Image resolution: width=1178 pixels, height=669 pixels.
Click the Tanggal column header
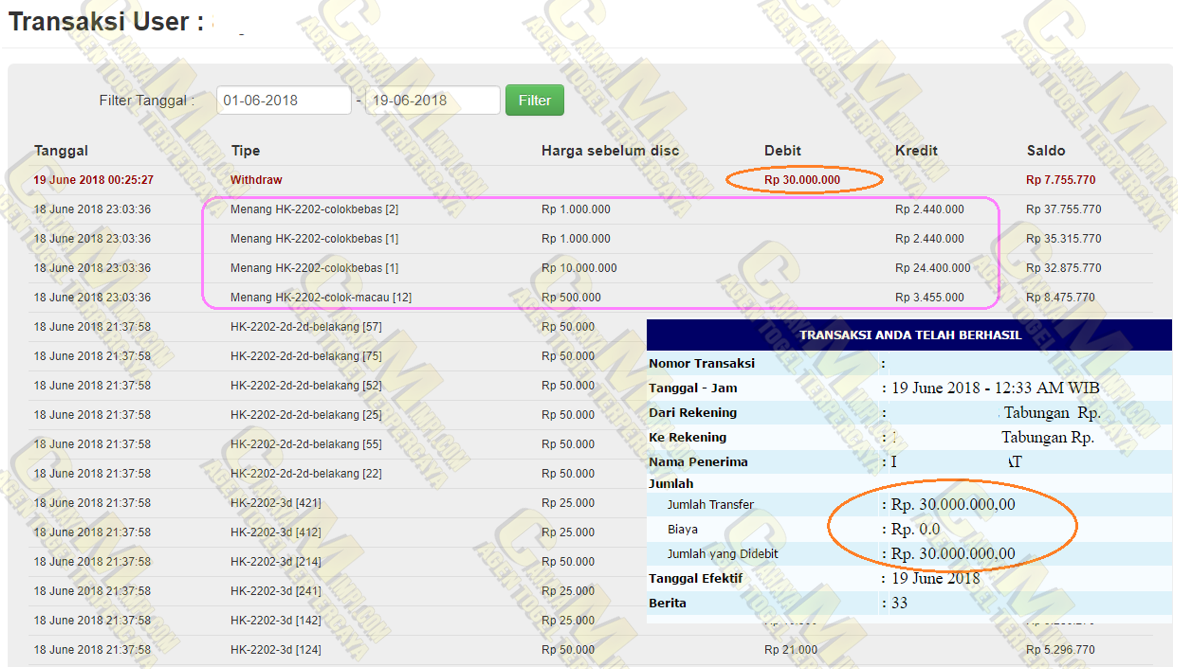(61, 151)
